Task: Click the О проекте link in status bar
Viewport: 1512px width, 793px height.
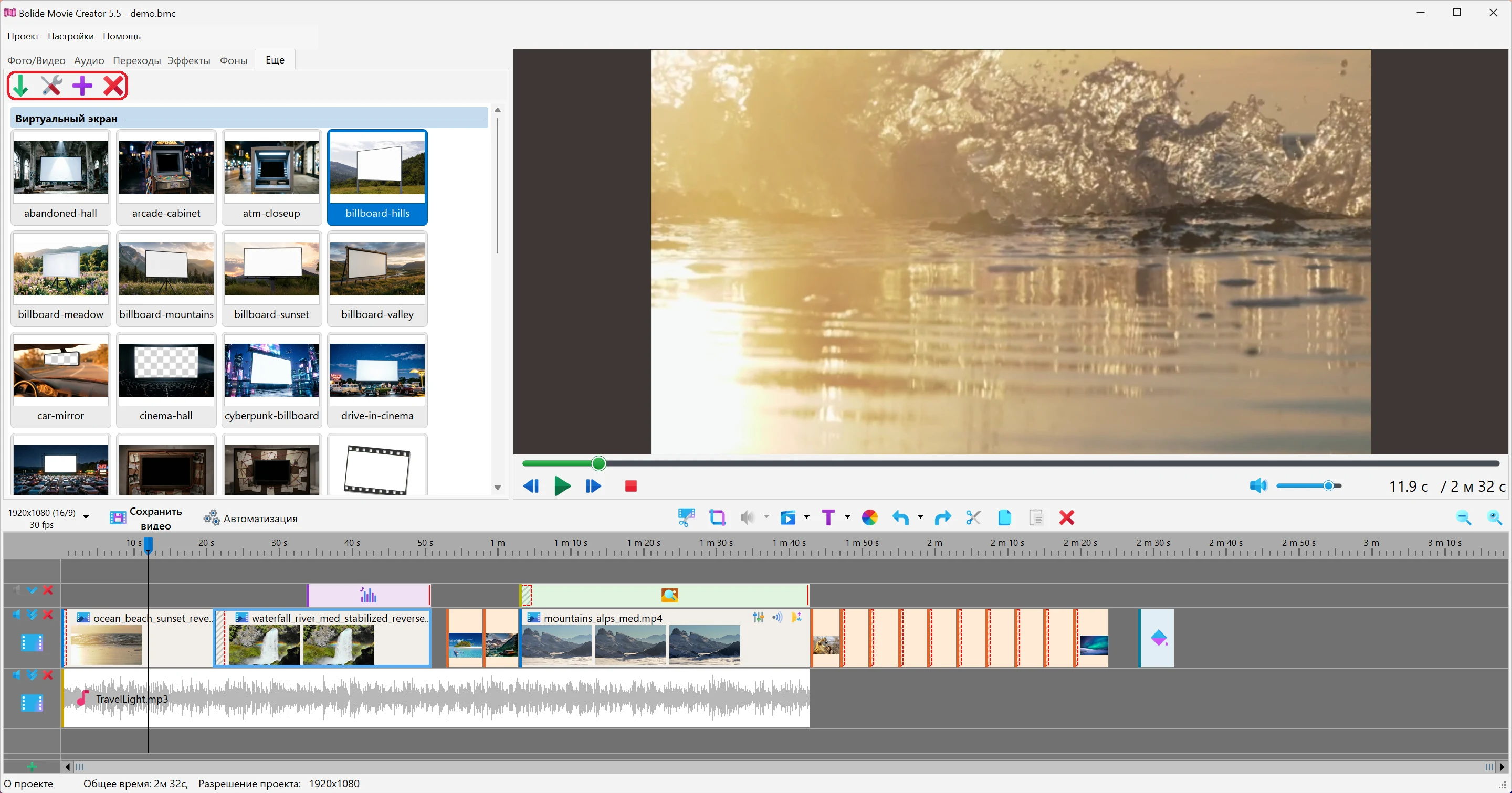Action: (x=28, y=784)
